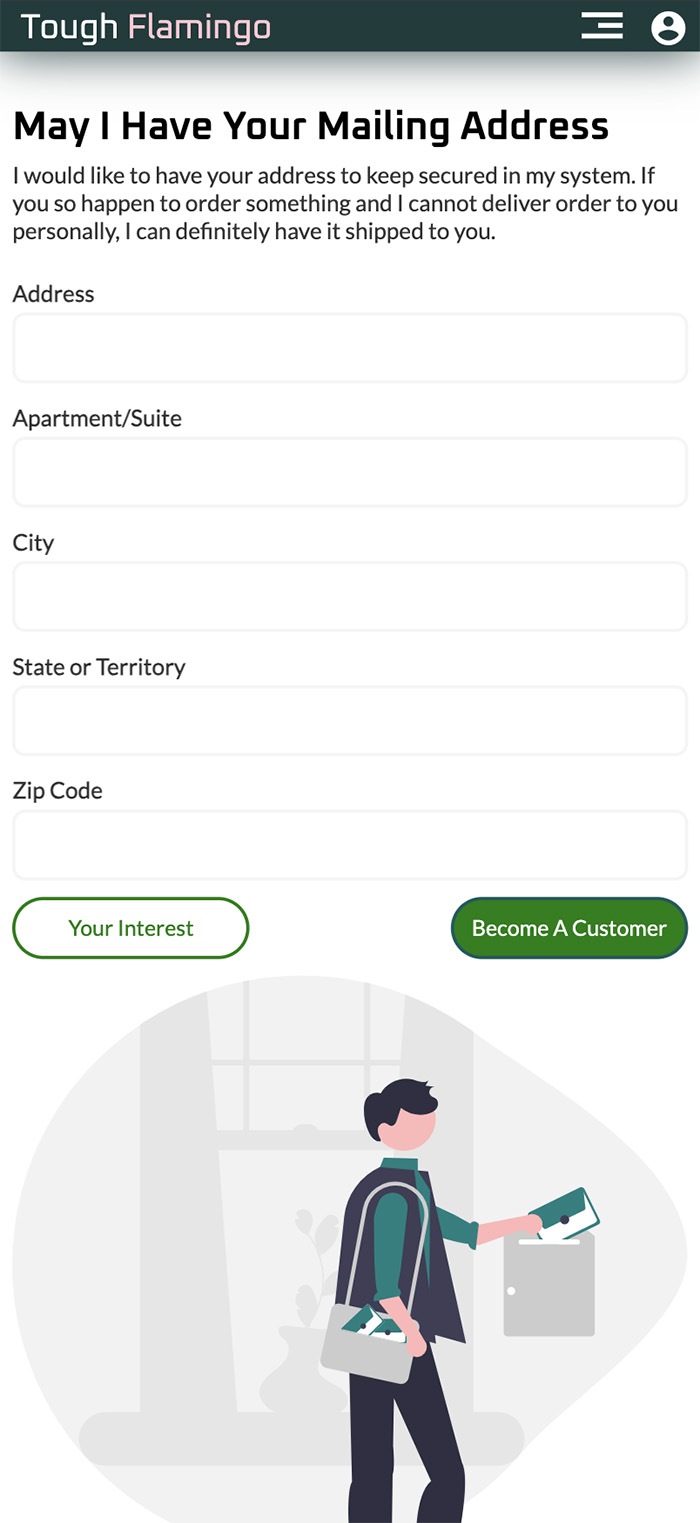The image size is (700, 1523).
Task: Focus the Address input field
Action: 350,348
